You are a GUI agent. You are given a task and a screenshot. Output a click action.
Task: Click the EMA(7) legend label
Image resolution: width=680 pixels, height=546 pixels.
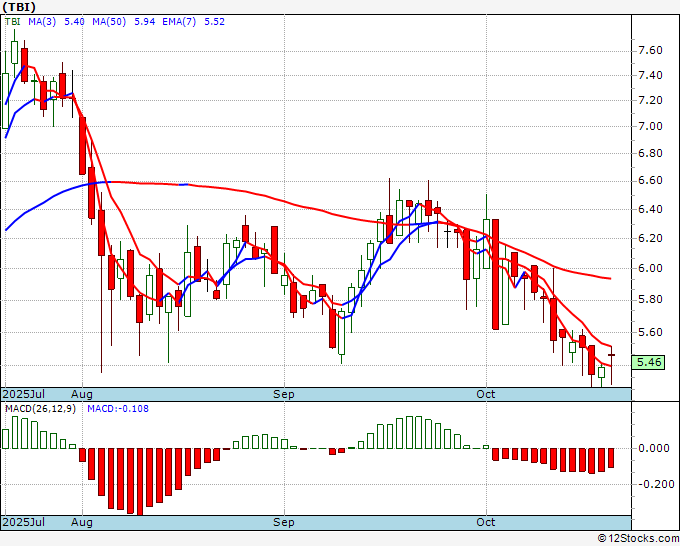pyautogui.click(x=179, y=22)
